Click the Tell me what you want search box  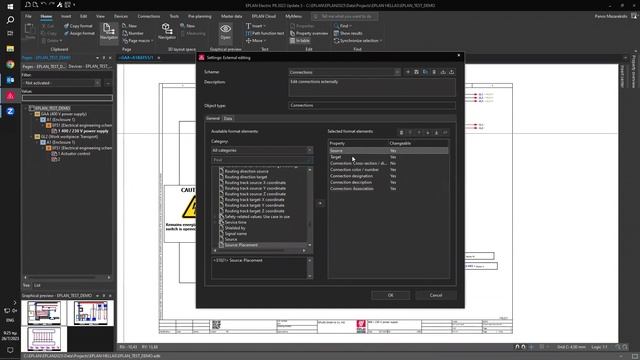(x=345, y=16)
